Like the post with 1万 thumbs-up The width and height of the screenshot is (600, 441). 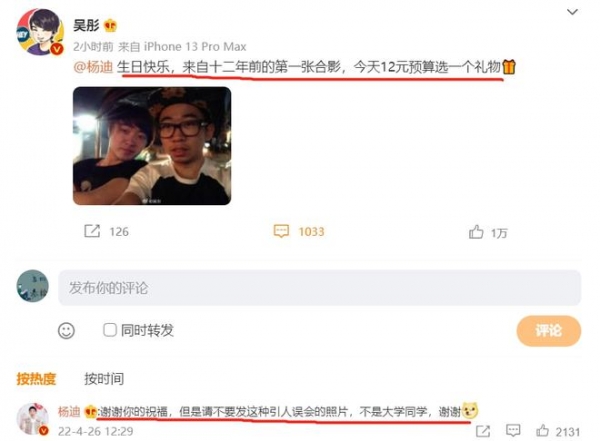coord(476,232)
